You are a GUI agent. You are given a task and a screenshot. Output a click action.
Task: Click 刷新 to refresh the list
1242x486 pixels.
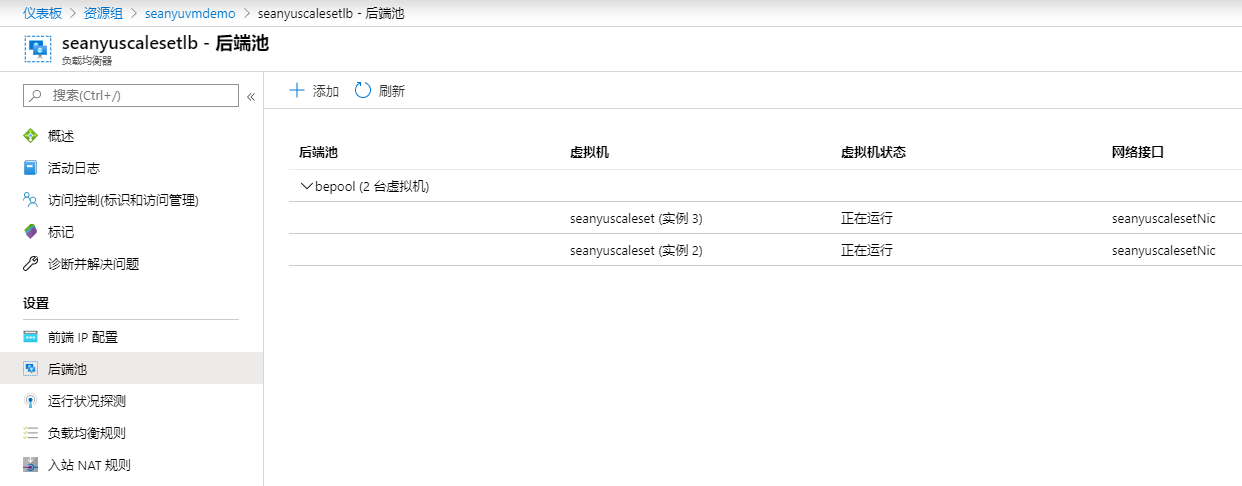[380, 91]
